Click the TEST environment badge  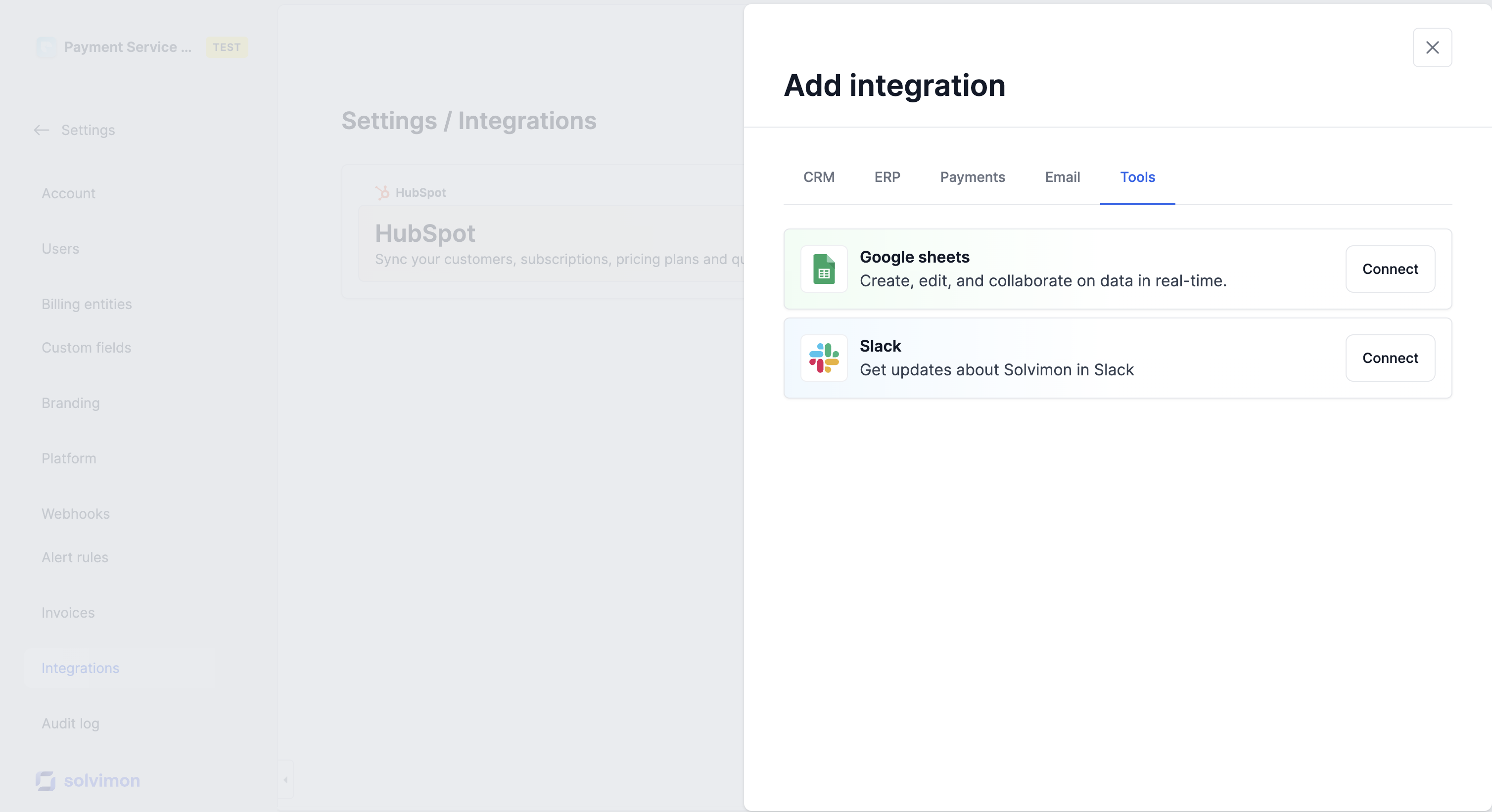coord(227,47)
